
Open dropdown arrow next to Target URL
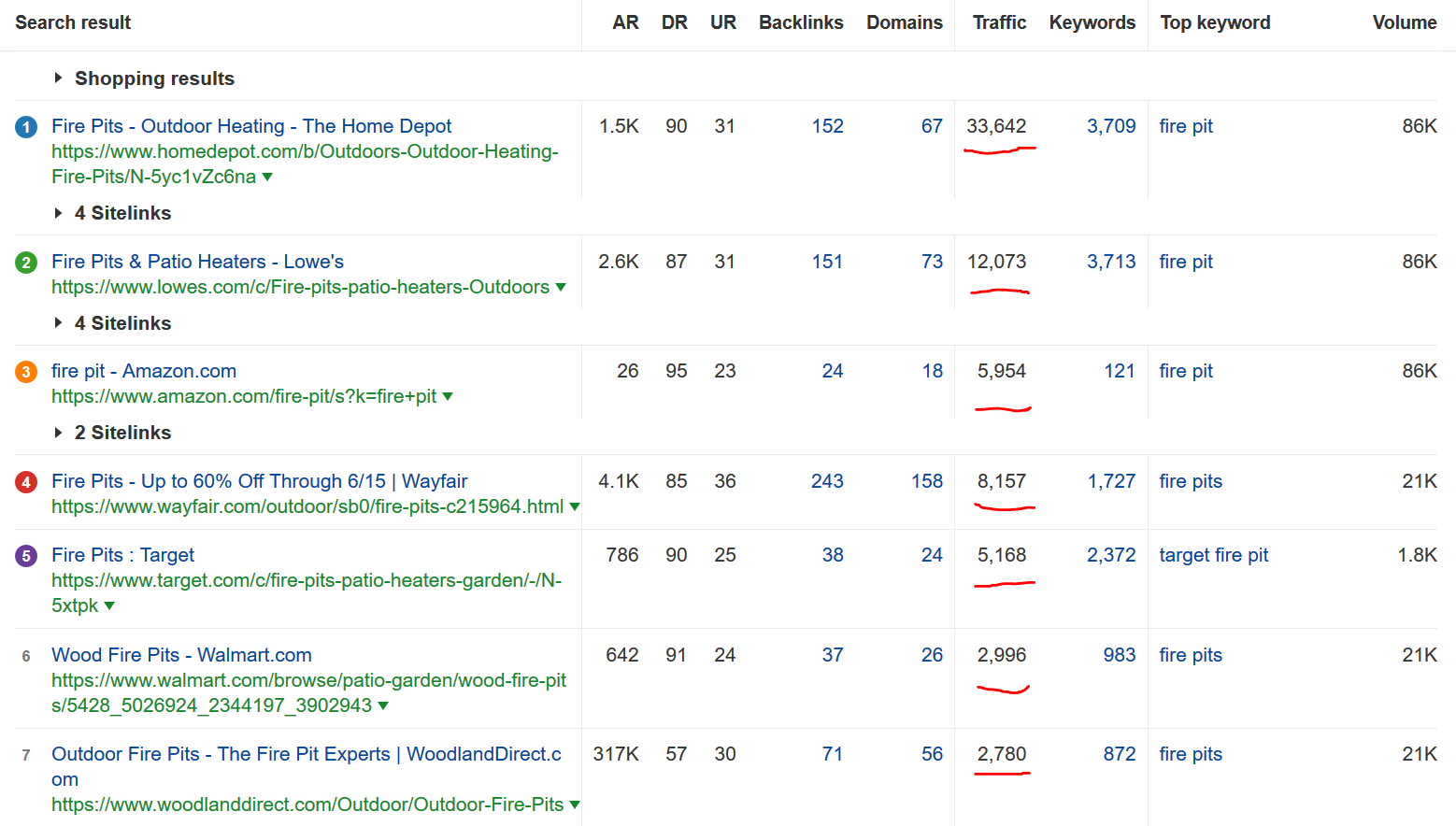click(109, 606)
